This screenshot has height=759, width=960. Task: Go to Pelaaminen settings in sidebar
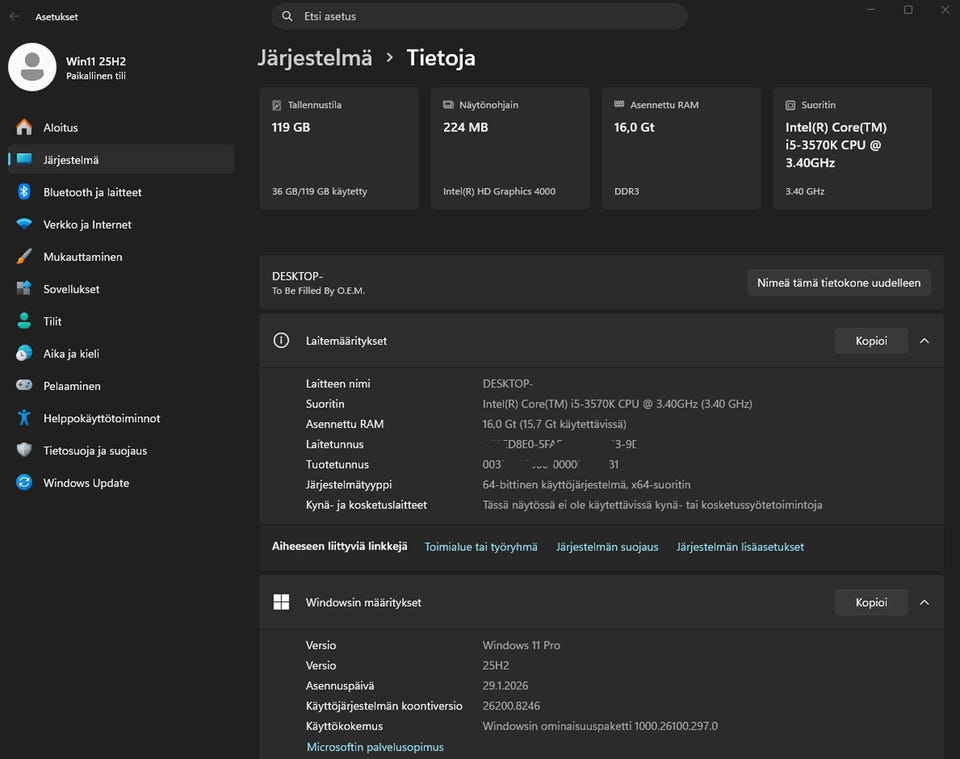(71, 386)
